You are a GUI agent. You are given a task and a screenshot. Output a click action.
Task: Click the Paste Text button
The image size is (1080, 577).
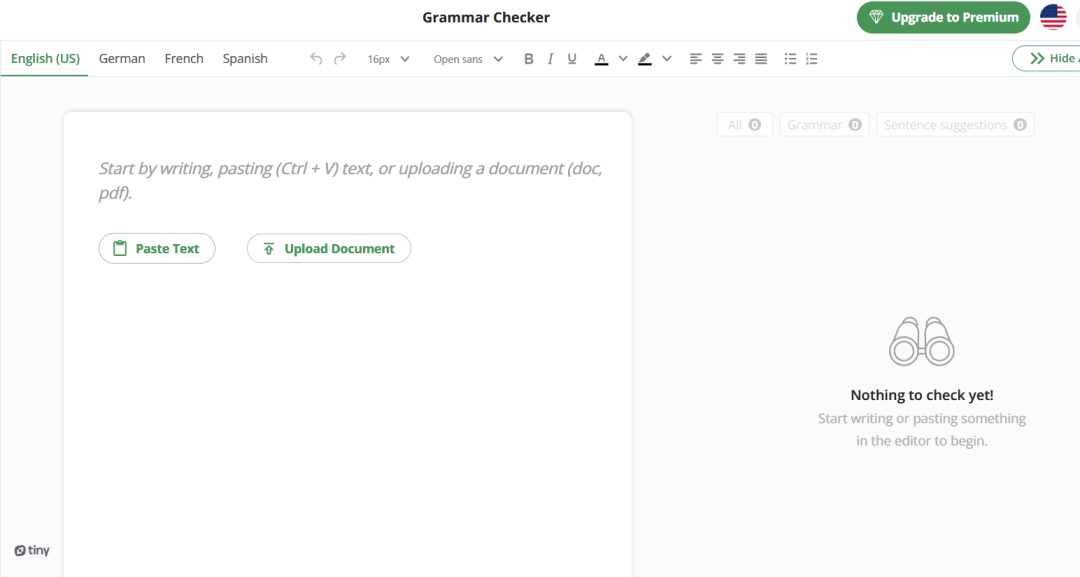(157, 249)
